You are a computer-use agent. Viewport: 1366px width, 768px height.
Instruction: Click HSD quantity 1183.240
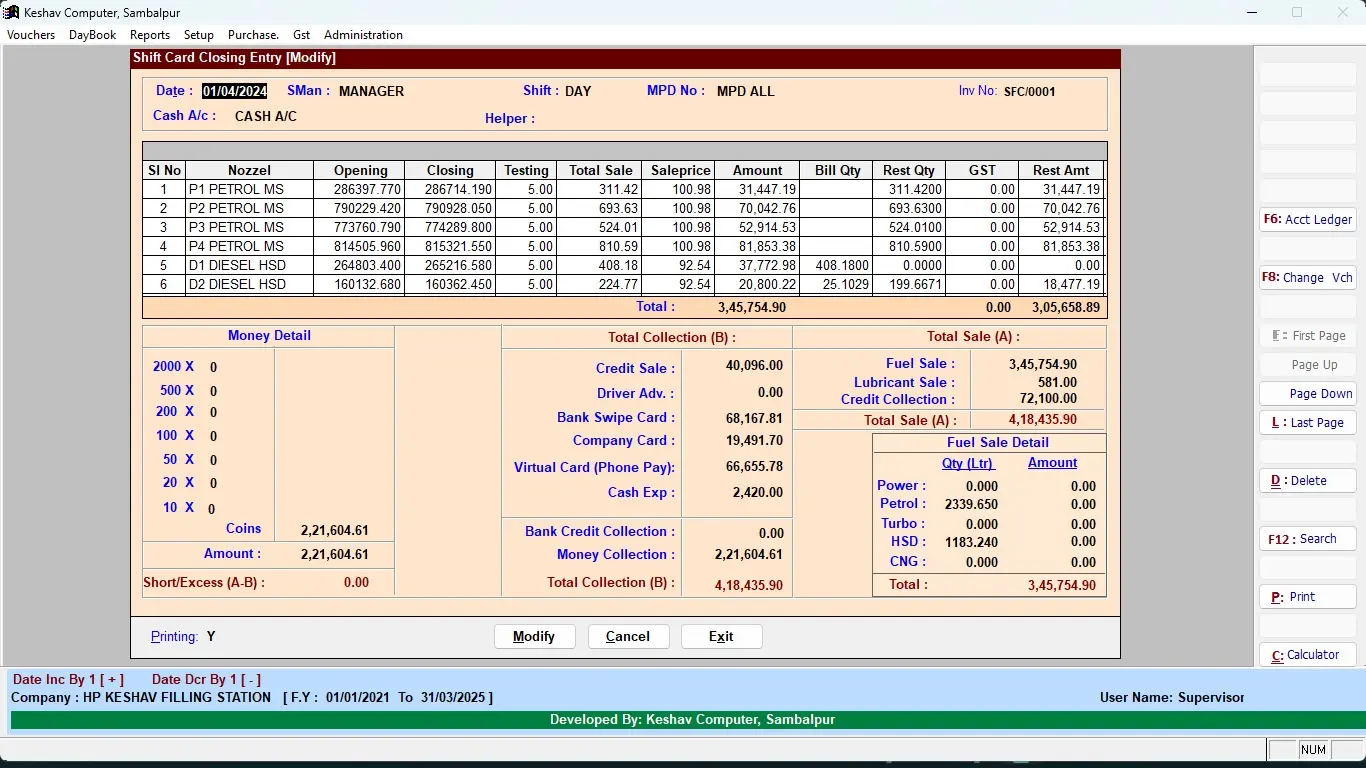coord(971,542)
